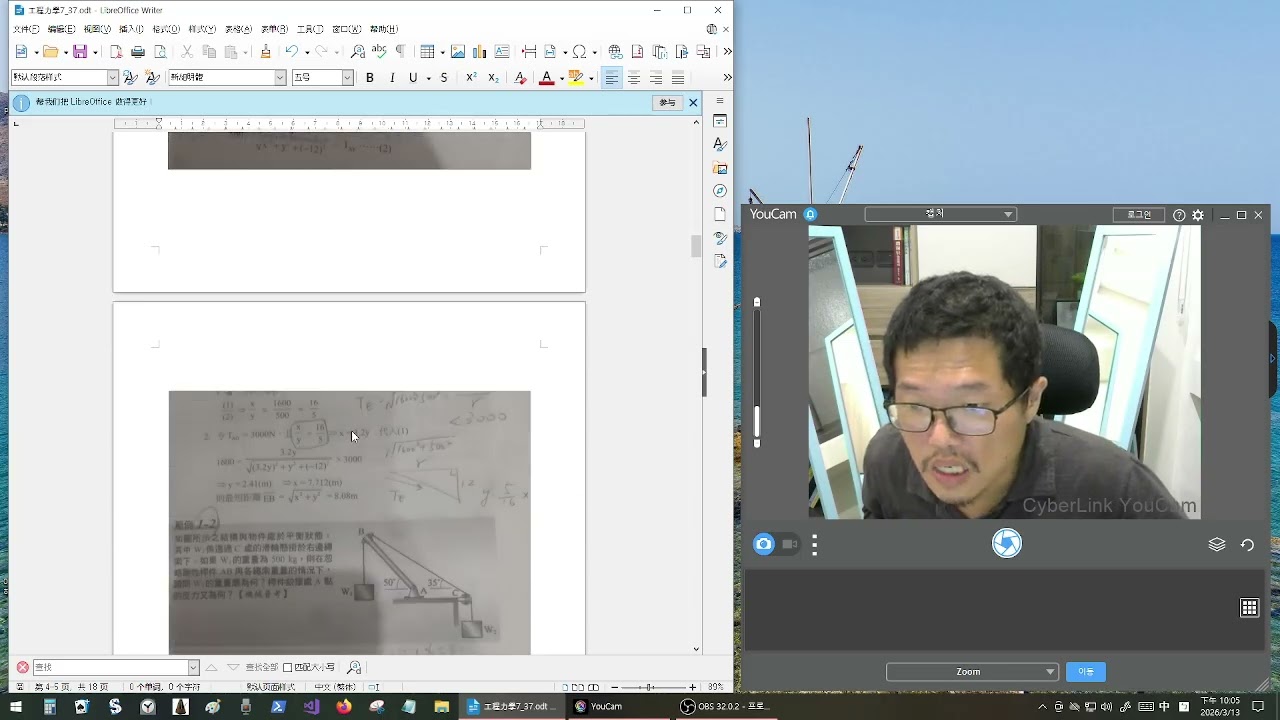Open YouCam top camera source dropdown
This screenshot has width=1280, height=720.
940,214
